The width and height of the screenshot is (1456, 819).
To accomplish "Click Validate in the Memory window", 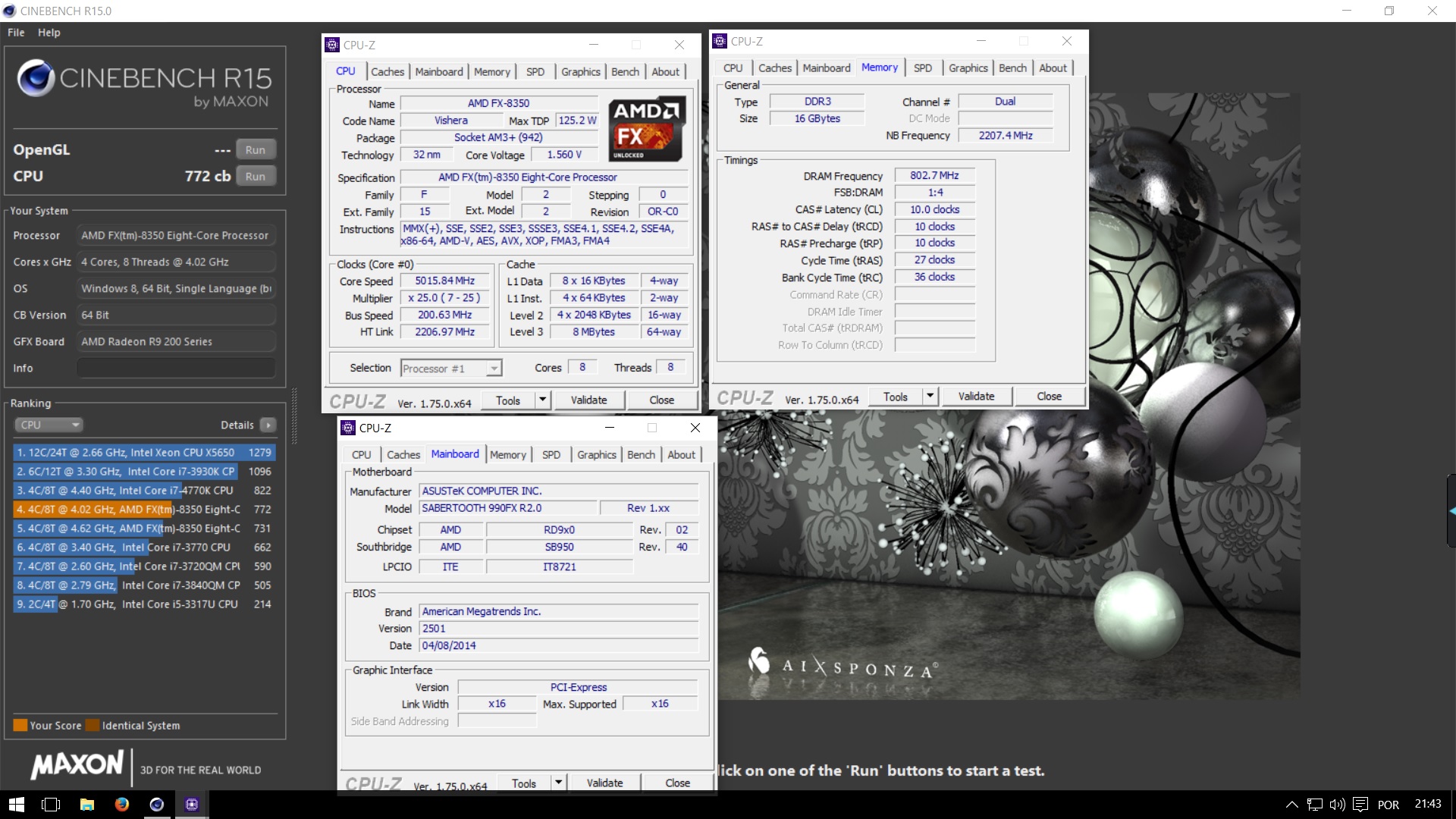I will click(x=976, y=396).
